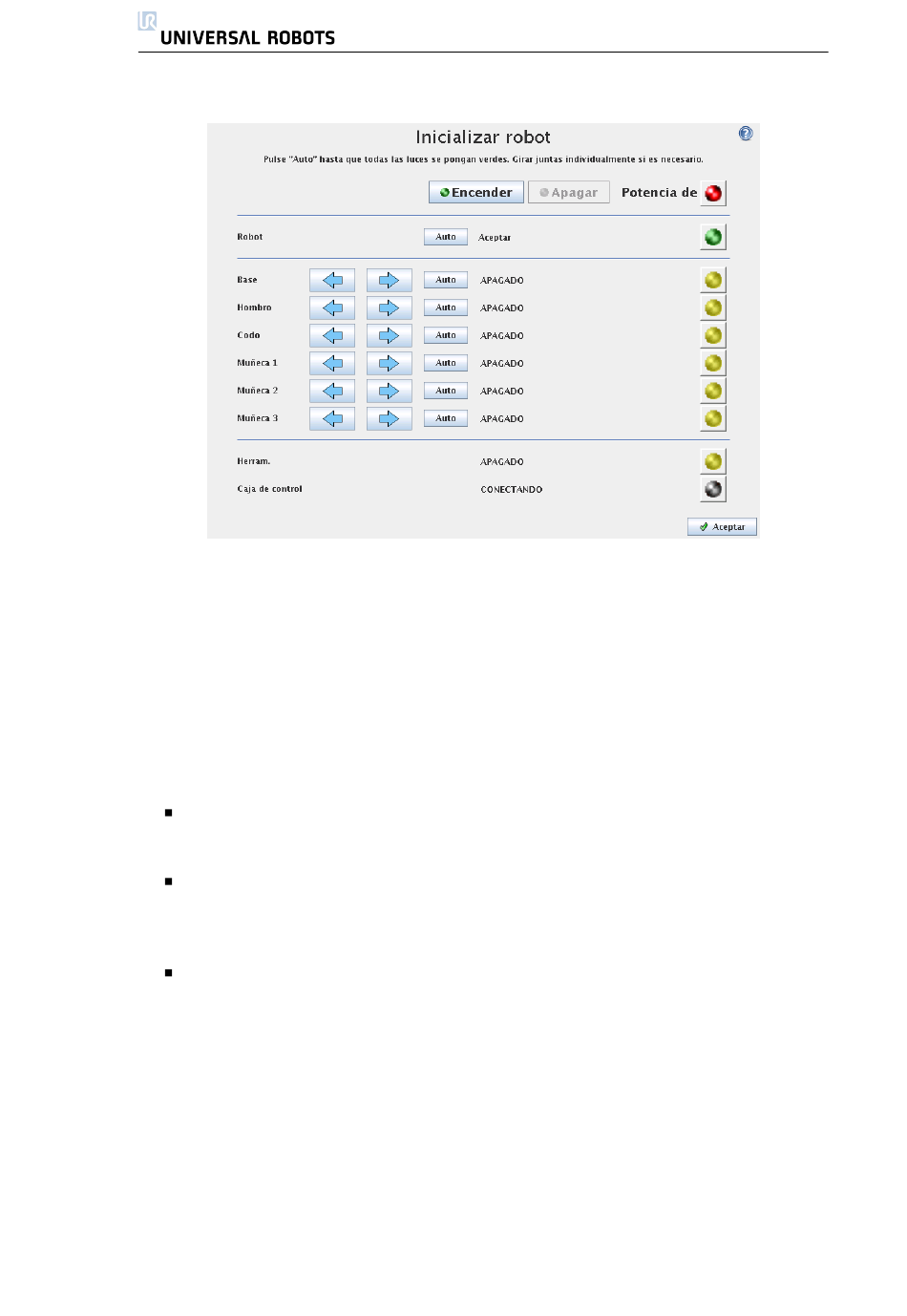Click Auto button for Muñeca 2
The image size is (907, 1316).
446,391
